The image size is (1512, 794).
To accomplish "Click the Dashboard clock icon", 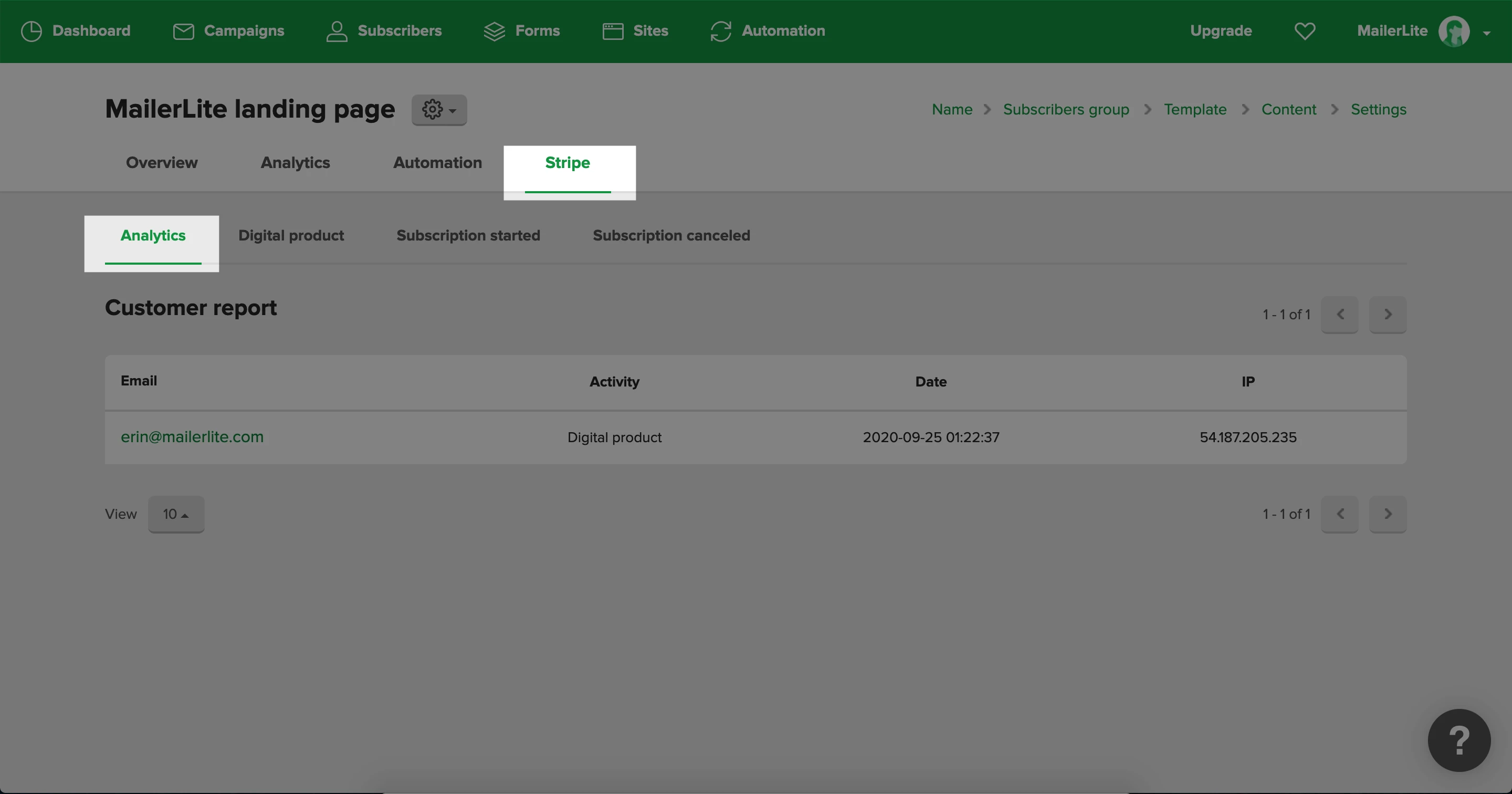I will (31, 31).
